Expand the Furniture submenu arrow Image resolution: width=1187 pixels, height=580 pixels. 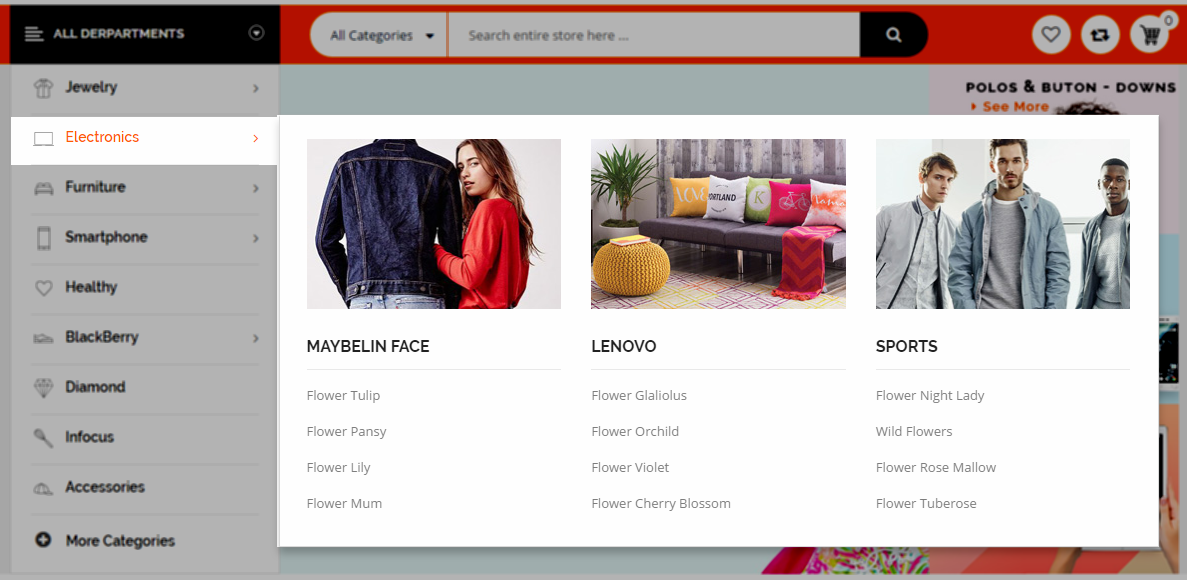point(256,189)
